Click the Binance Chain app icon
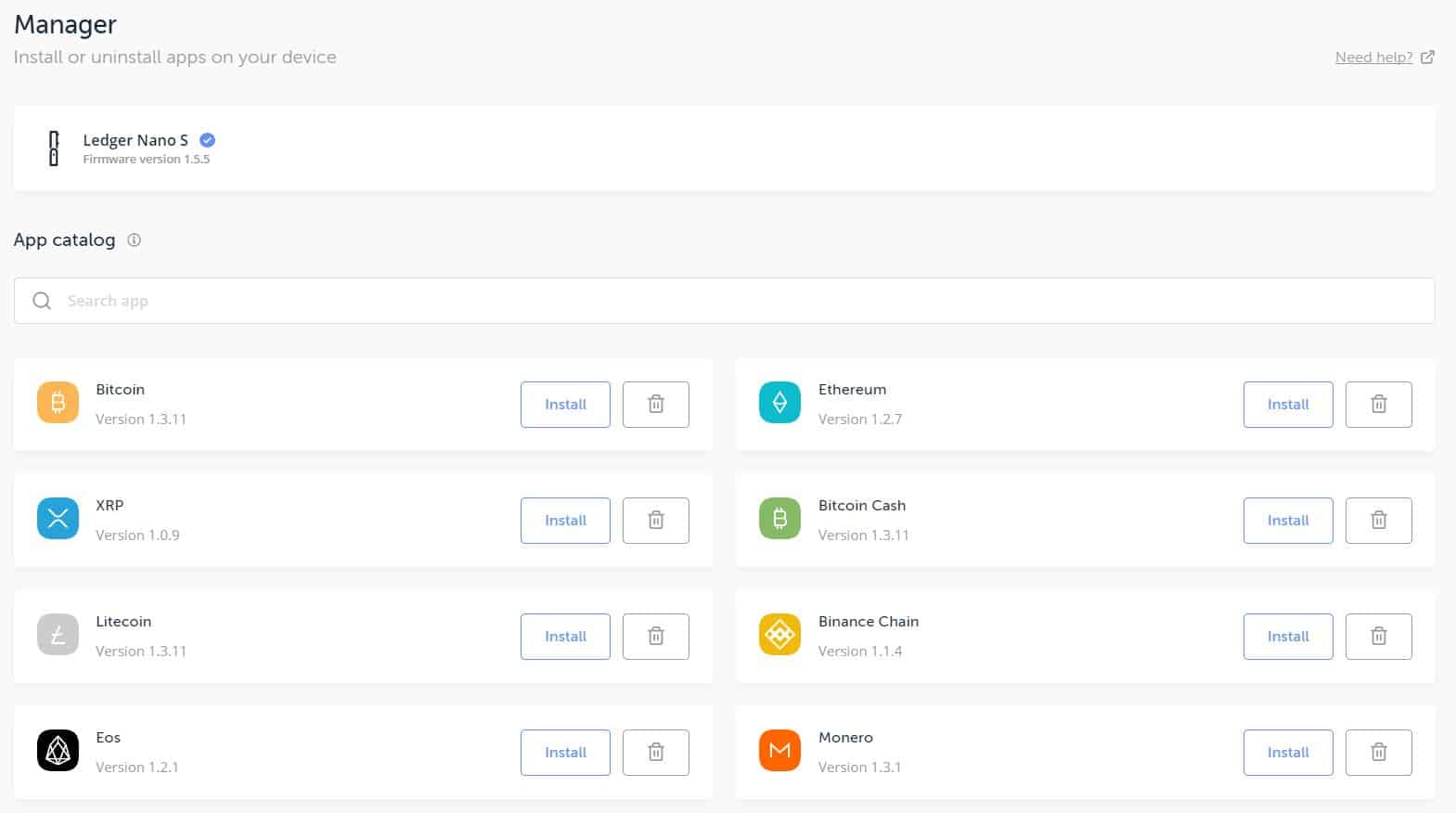The image size is (1456, 813). pyautogui.click(x=780, y=635)
